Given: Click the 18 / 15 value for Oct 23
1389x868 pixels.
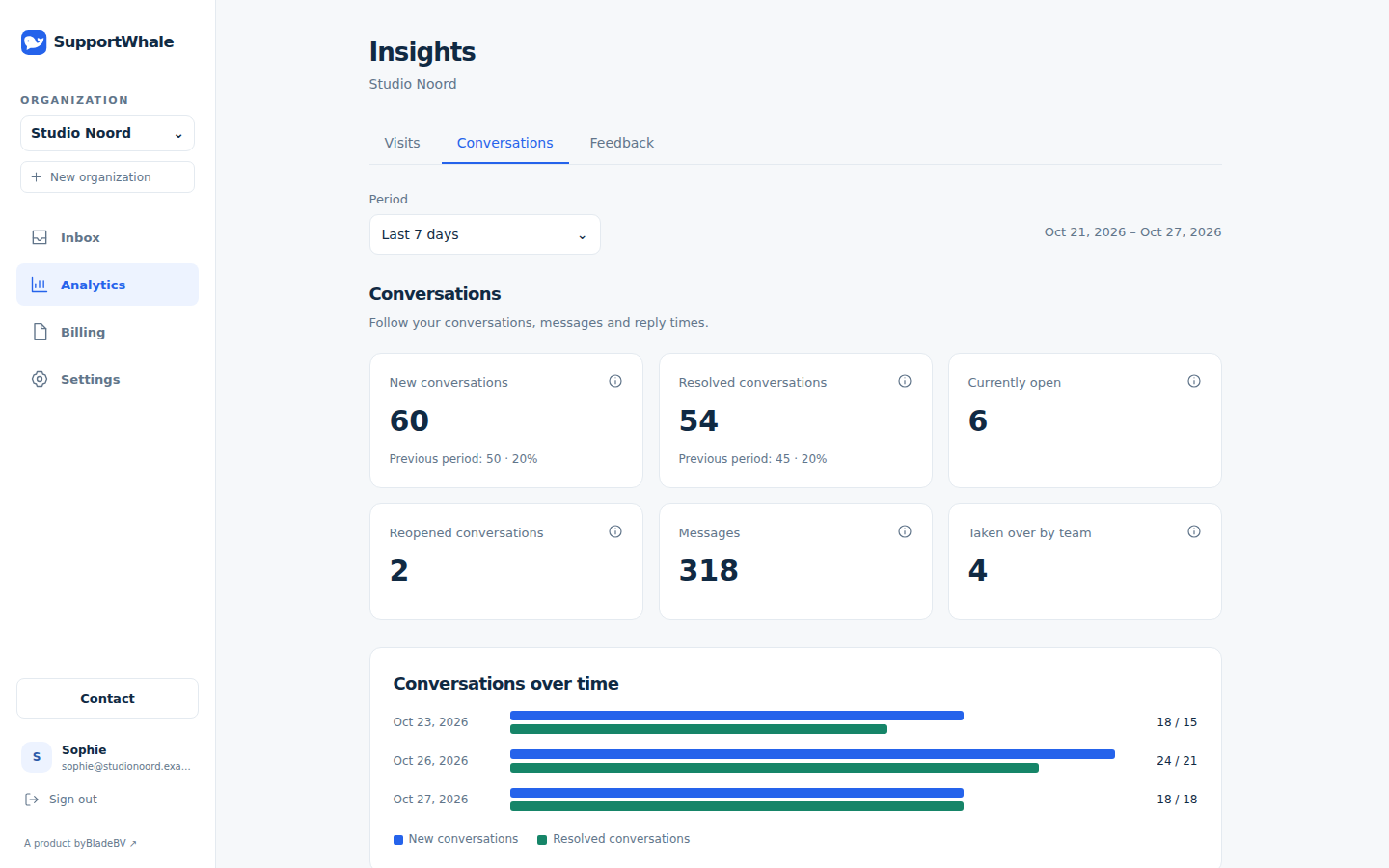Looking at the screenshot, I should coord(1177,721).
